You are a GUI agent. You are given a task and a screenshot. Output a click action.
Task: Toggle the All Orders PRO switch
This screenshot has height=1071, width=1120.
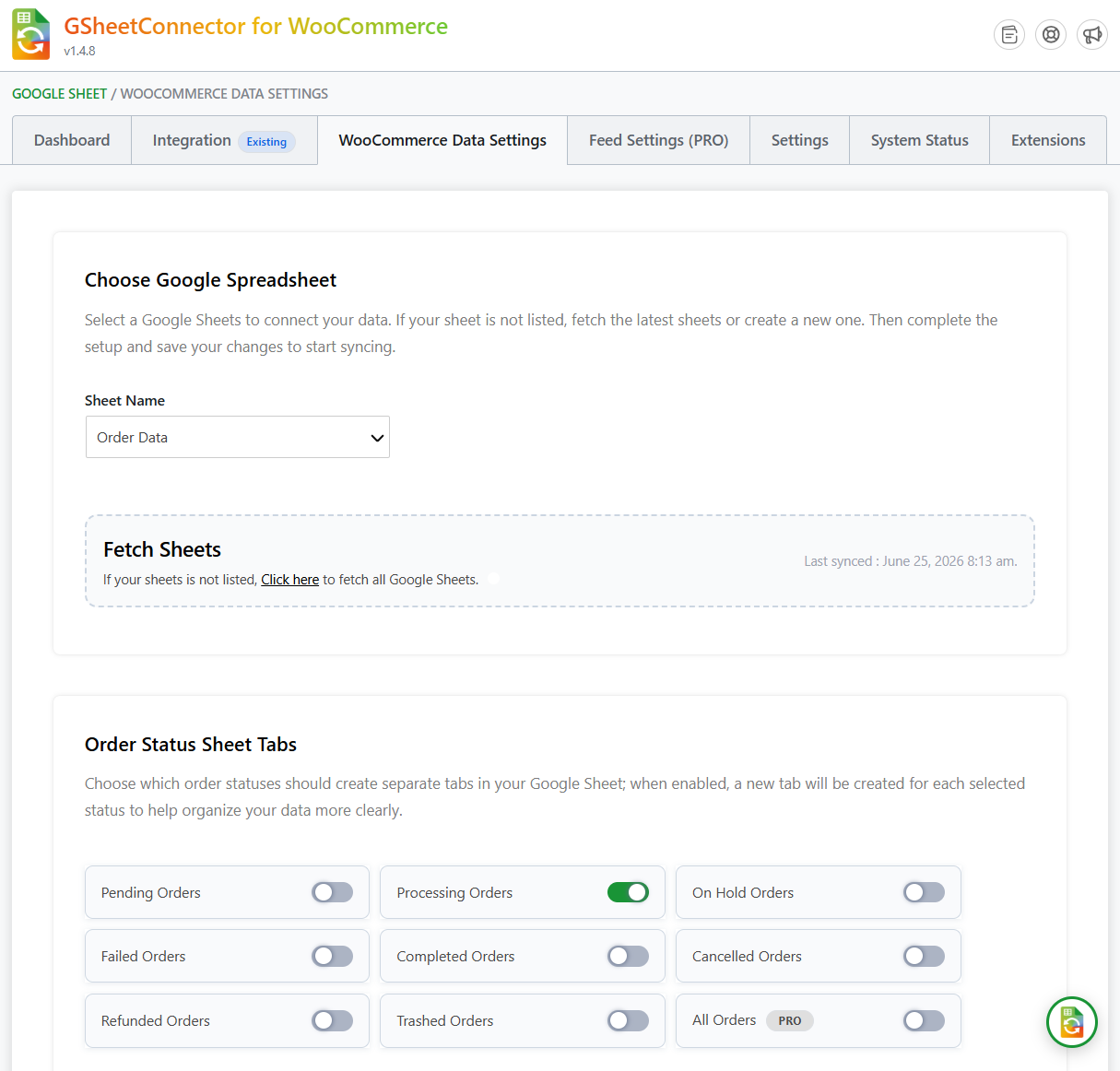pos(924,1020)
